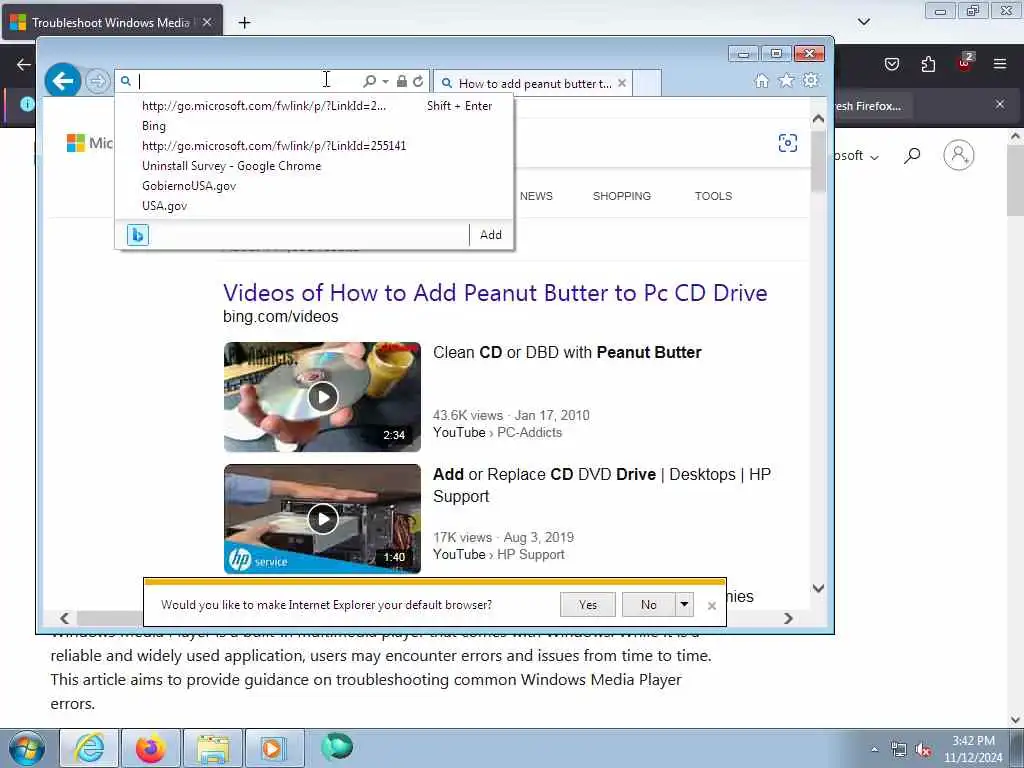Click Yes to make IE default browser
This screenshot has height=768, width=1024.
[x=588, y=605]
